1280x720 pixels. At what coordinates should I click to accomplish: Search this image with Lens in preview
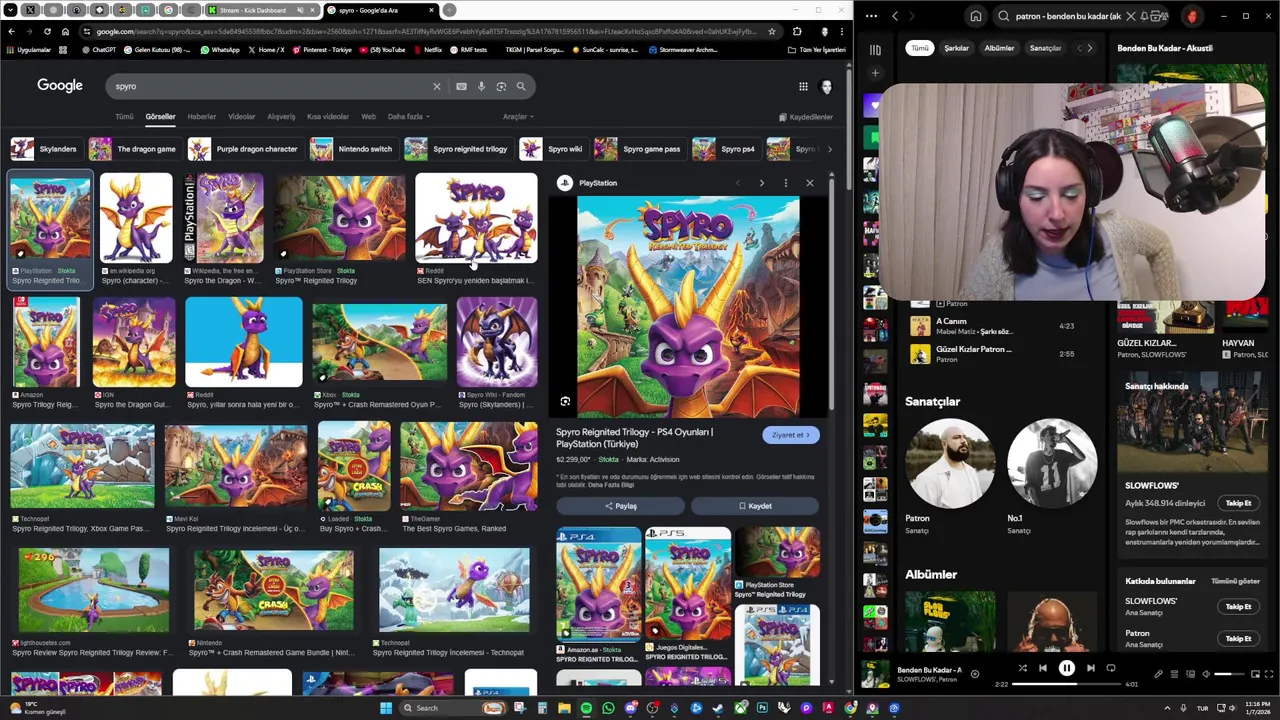click(565, 402)
